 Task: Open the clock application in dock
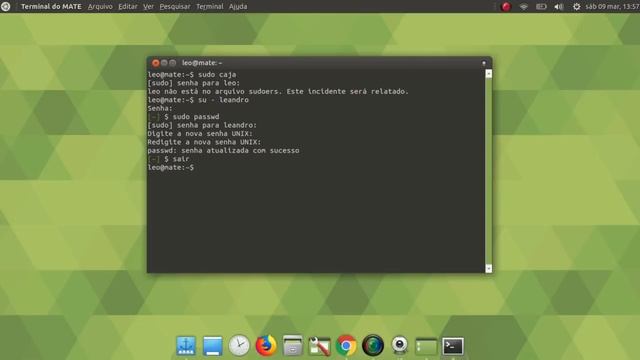[x=239, y=346]
